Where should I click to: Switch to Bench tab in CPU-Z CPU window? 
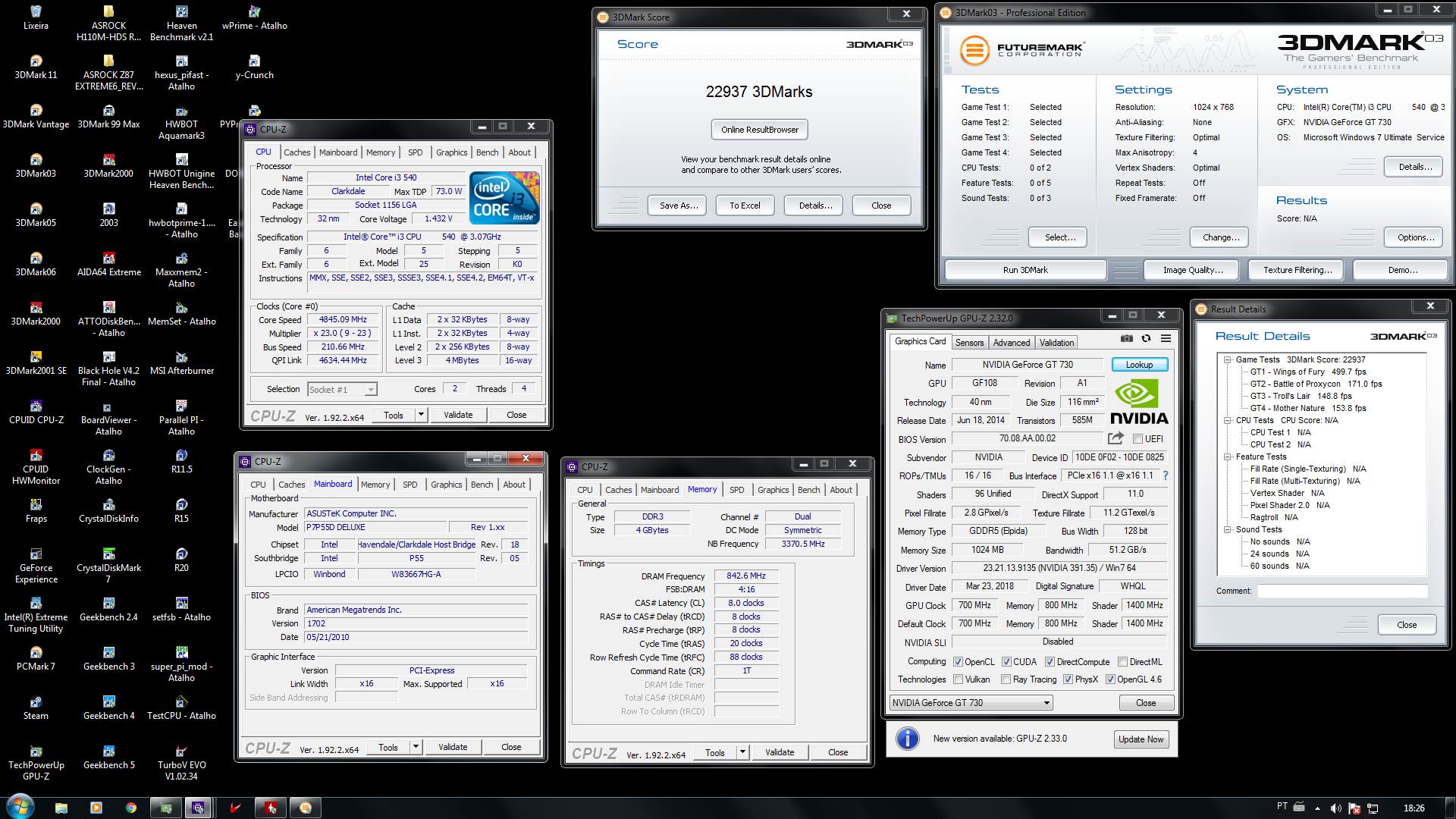coord(487,152)
